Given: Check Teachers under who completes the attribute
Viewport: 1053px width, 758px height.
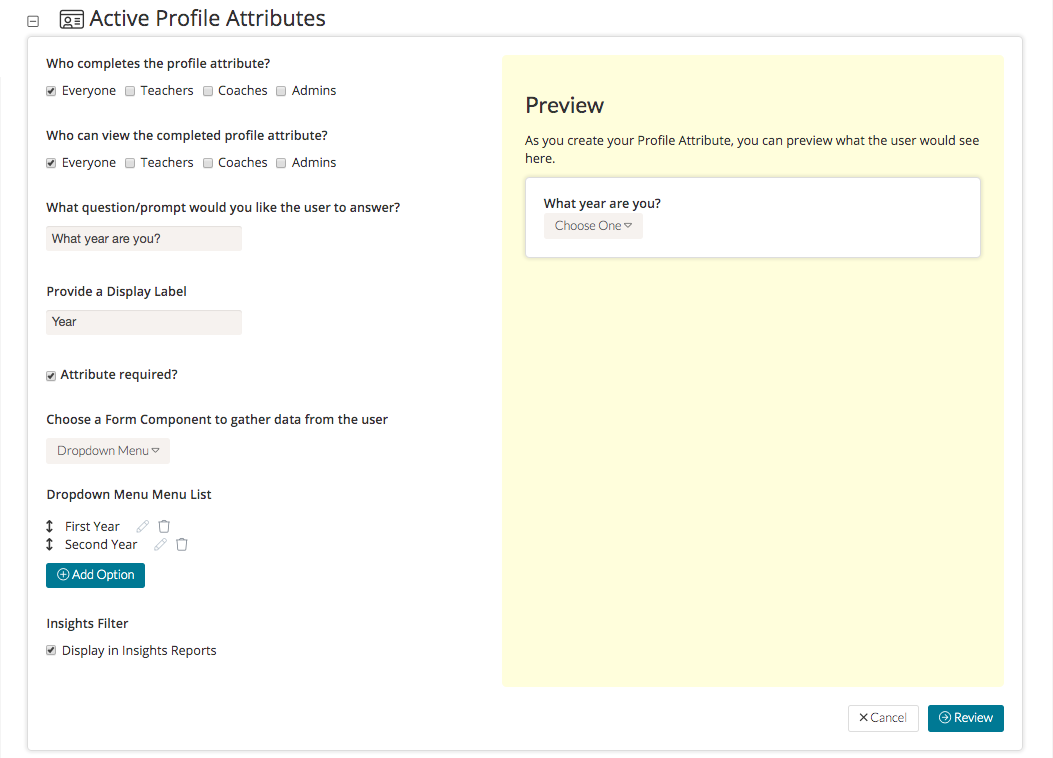Looking at the screenshot, I should click(130, 91).
